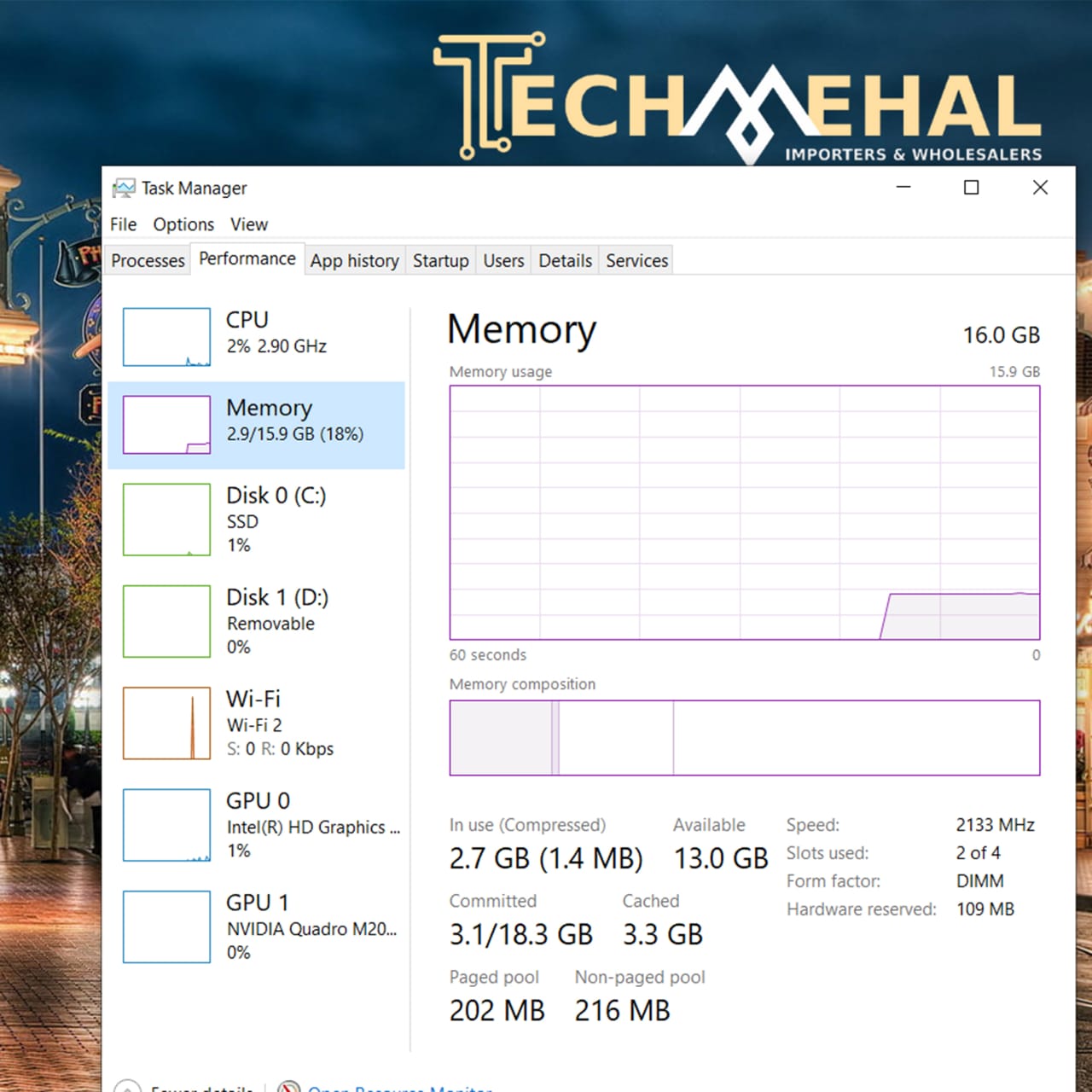The image size is (1092, 1092).
Task: Click the Intel(R) HD Graphics text
Action: click(x=313, y=828)
